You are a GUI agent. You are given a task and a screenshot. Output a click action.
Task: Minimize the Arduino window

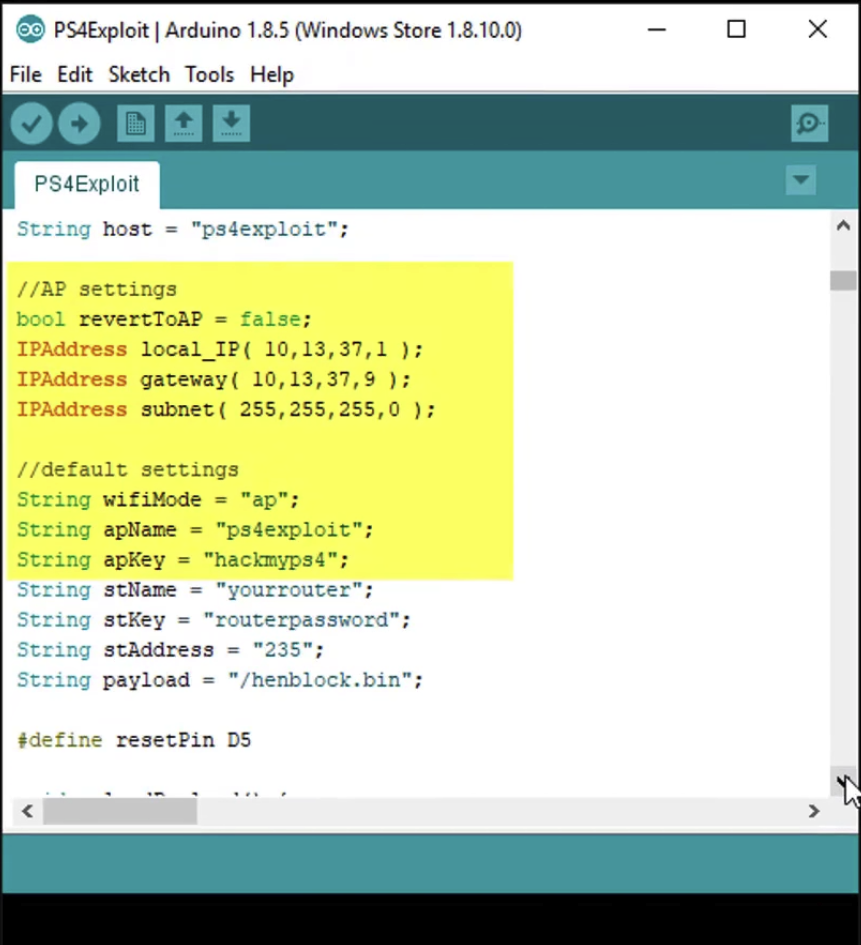click(657, 29)
